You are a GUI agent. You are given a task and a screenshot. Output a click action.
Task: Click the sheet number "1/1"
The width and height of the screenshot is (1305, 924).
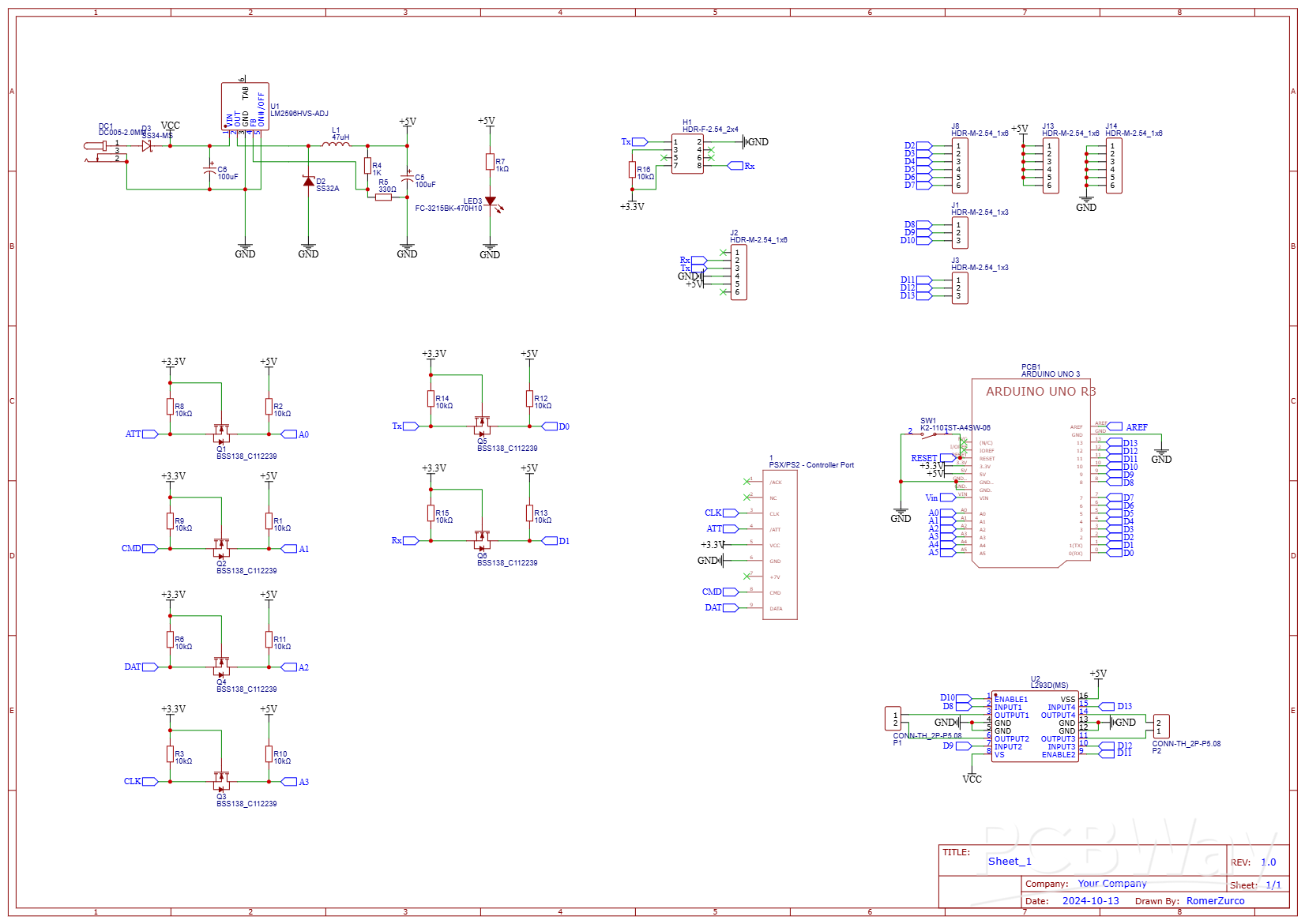[1273, 885]
